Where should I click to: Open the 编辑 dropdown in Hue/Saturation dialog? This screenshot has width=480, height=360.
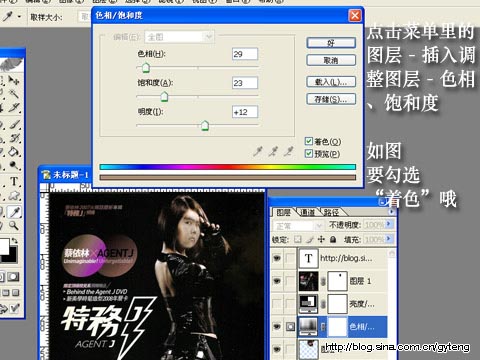[179, 37]
